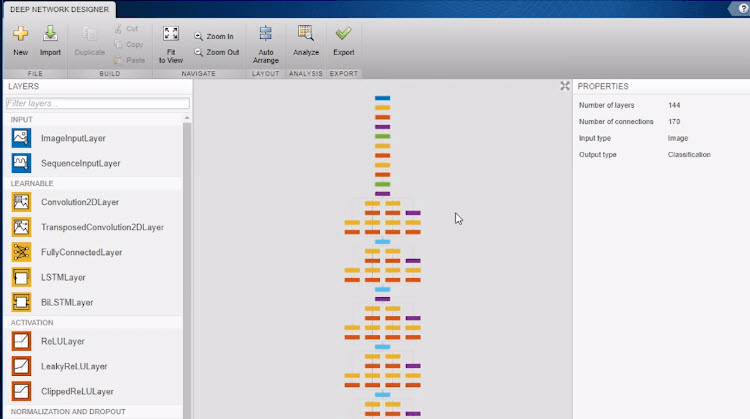Click the layer list scroll-up arrow

tap(187, 118)
